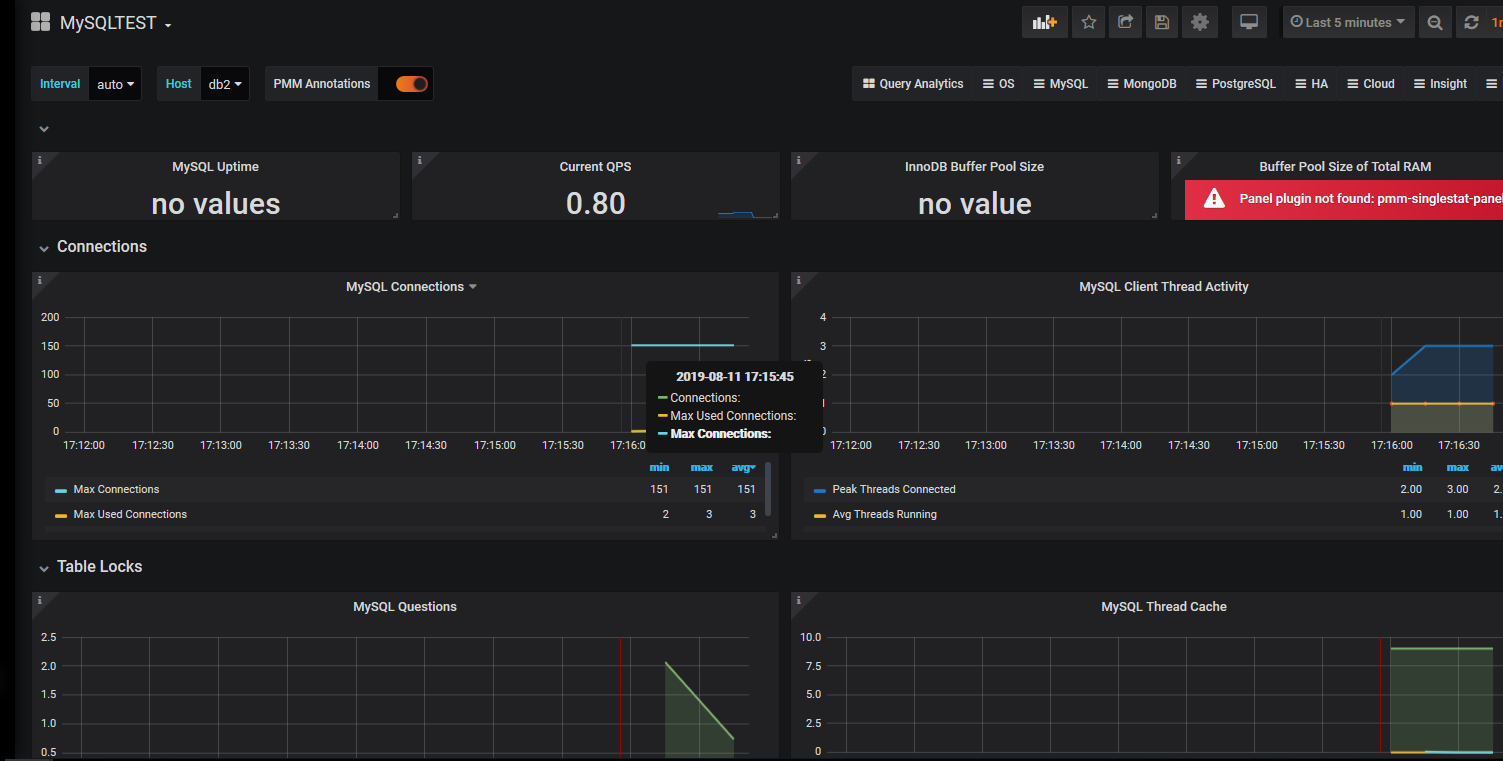
Task: Open the Host db2 dropdown
Action: tap(225, 84)
